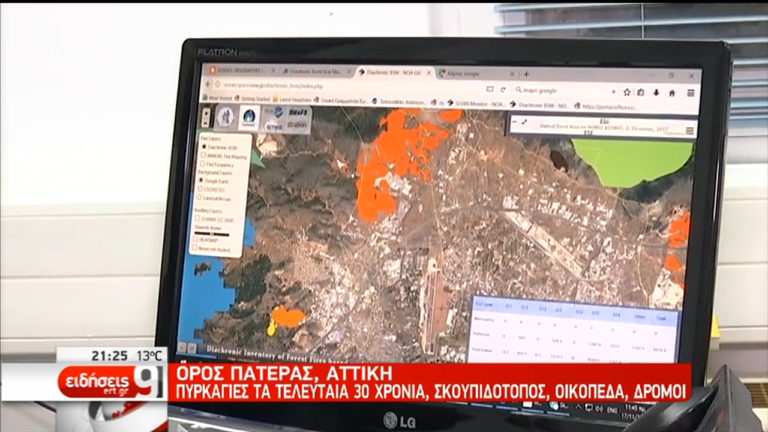Toggle reader view icon in address bar
The width and height of the screenshot is (768, 432).
[490, 89]
